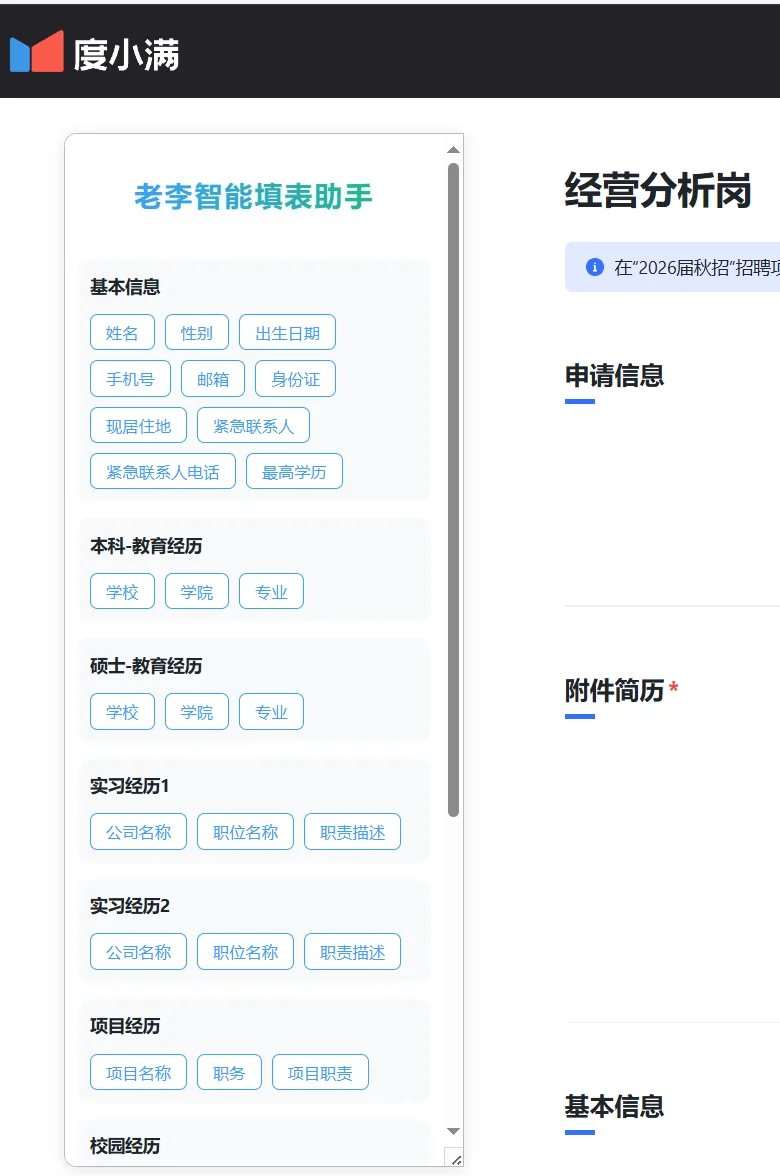Screen dimensions: 780x1176
Task: Click the 性别 tag button
Action: coord(196,332)
